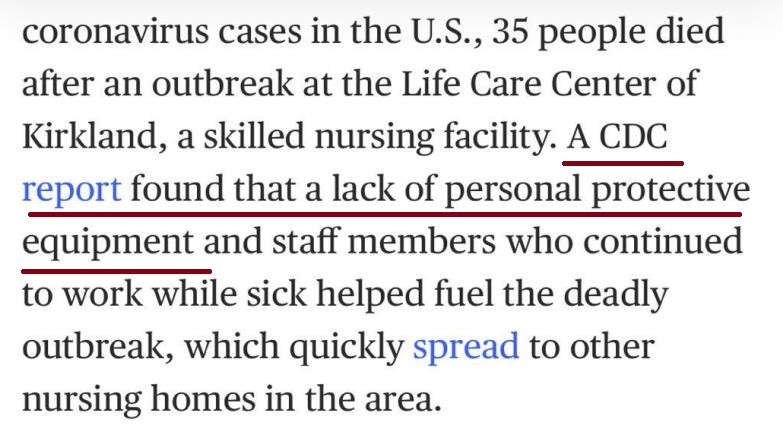Viewport: 783px width, 436px height.
Task: Follow the blue "spread" hyperlink
Action: [466, 347]
